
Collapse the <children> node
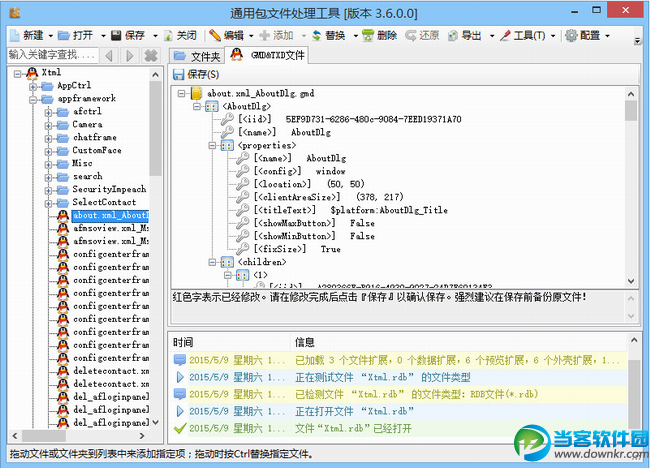pyautogui.click(x=212, y=262)
